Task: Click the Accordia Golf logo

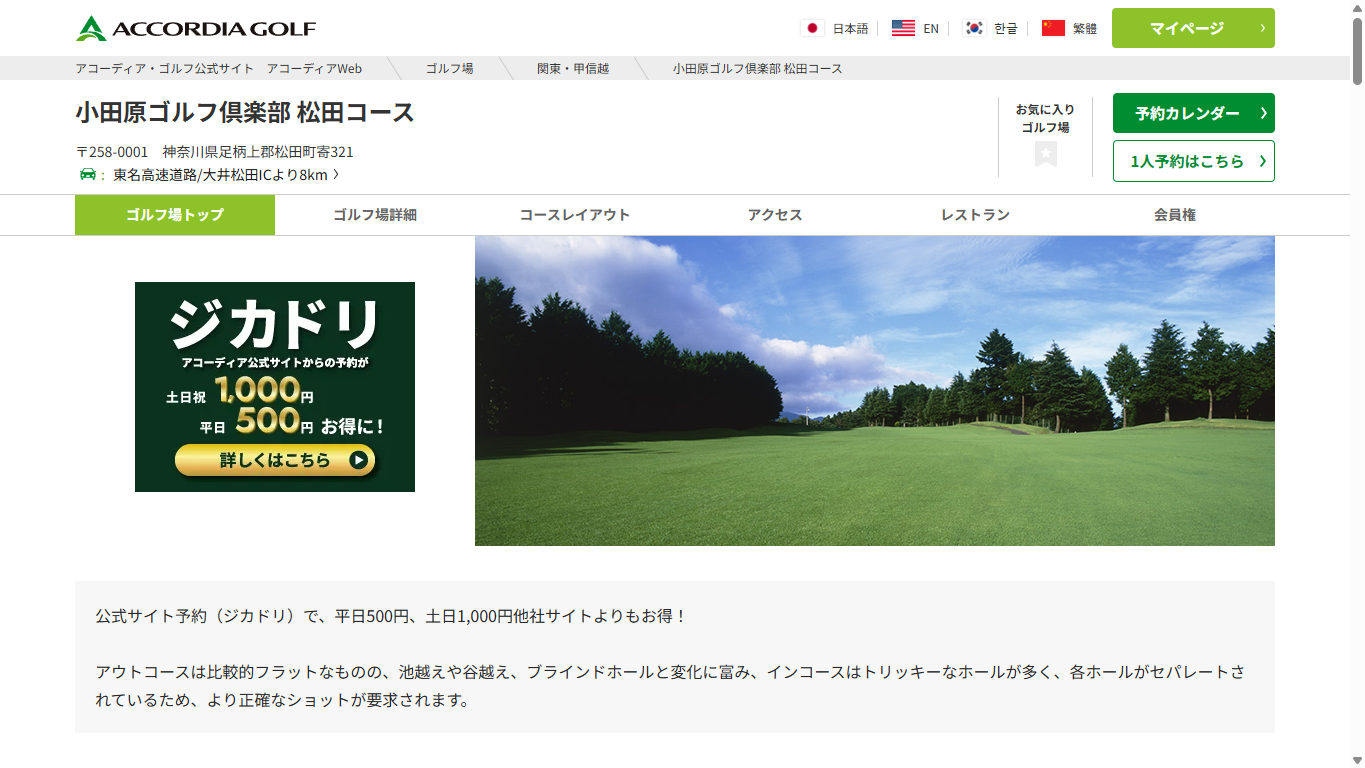Action: click(x=195, y=28)
